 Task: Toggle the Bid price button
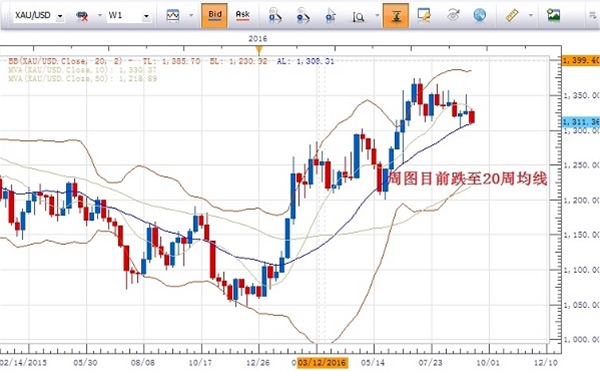coord(214,15)
